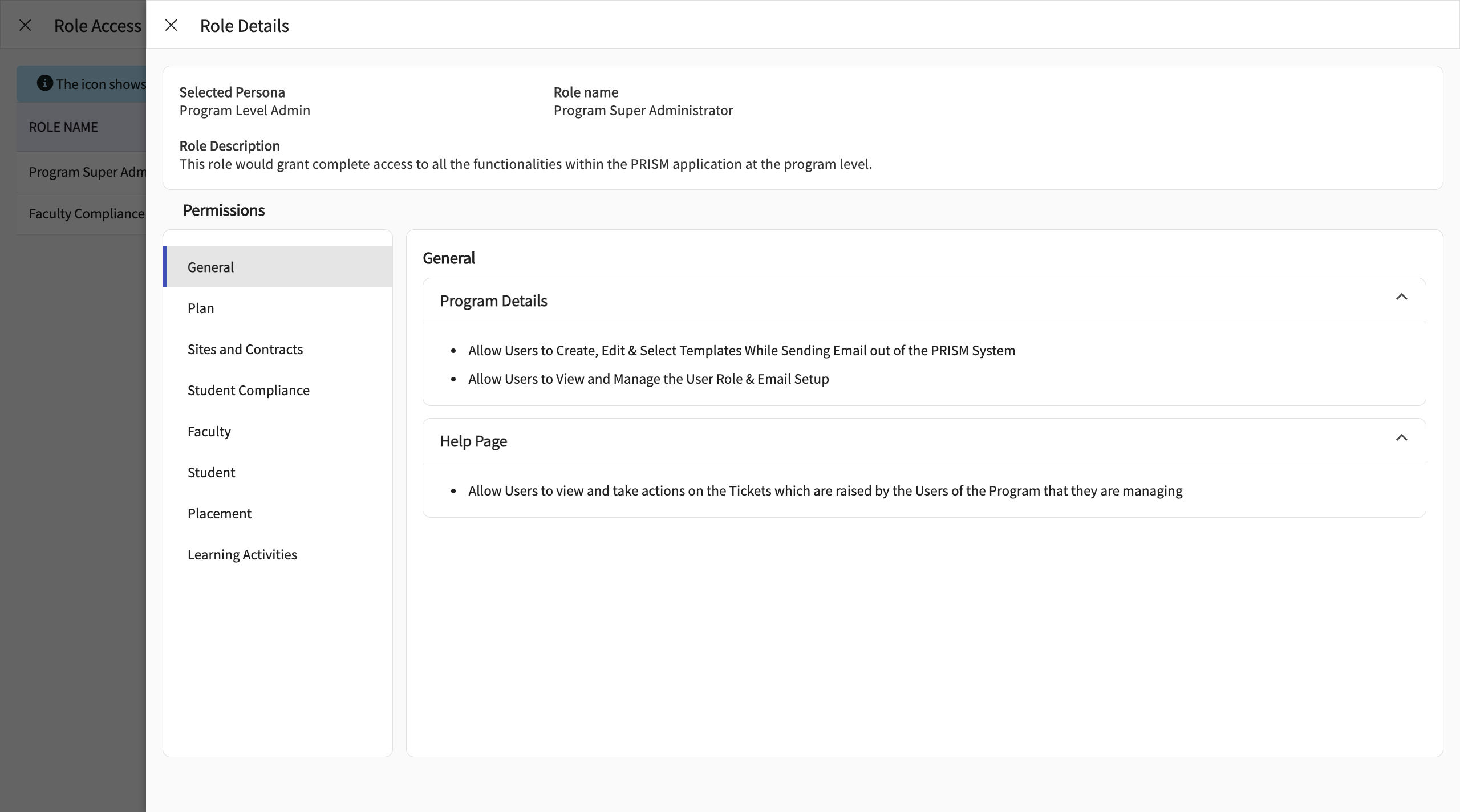The width and height of the screenshot is (1460, 812).
Task: Select the Student permissions tab
Action: (278, 472)
